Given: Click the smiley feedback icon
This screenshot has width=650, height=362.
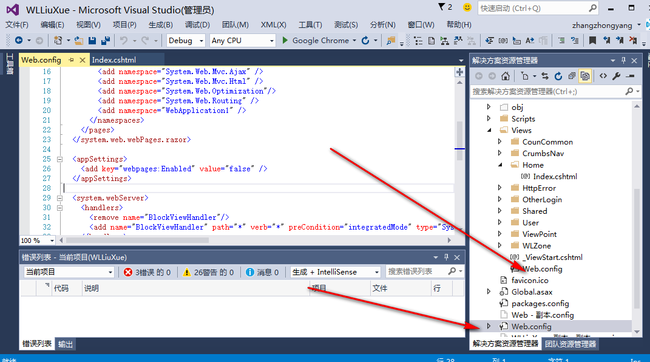Looking at the screenshot, I should [x=467, y=8].
